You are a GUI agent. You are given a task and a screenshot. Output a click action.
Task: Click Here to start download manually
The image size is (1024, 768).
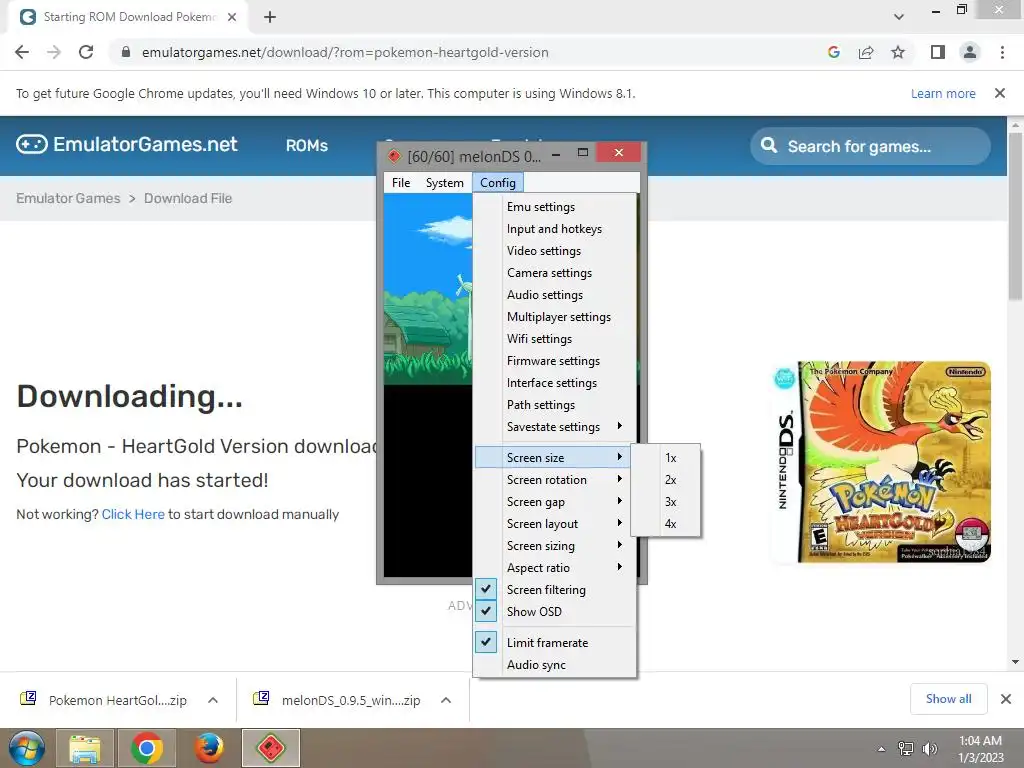[133, 515]
